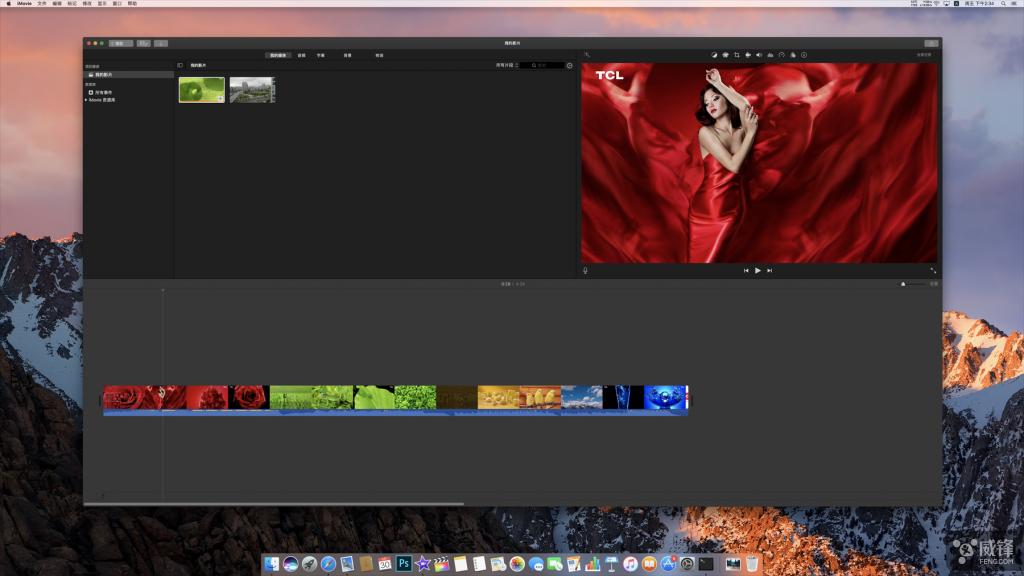
Task: Open the all clips filter dropdown
Action: coord(507,65)
